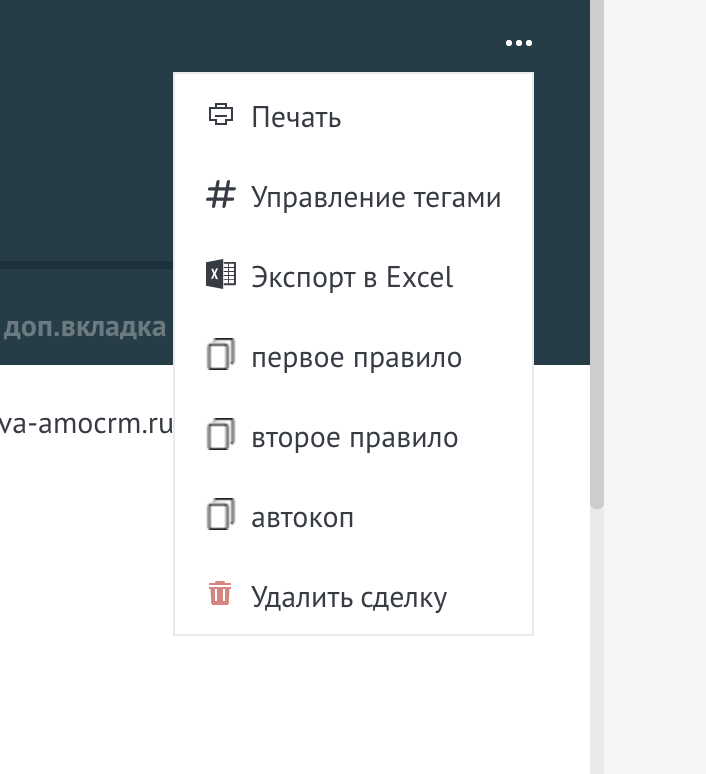Run the первое правило menu item

click(x=356, y=357)
